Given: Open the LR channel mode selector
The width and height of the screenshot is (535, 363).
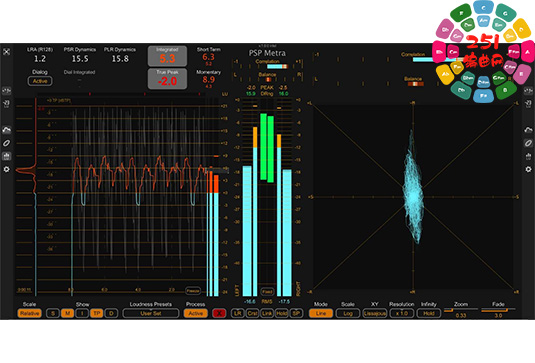Looking at the screenshot, I should (x=238, y=313).
